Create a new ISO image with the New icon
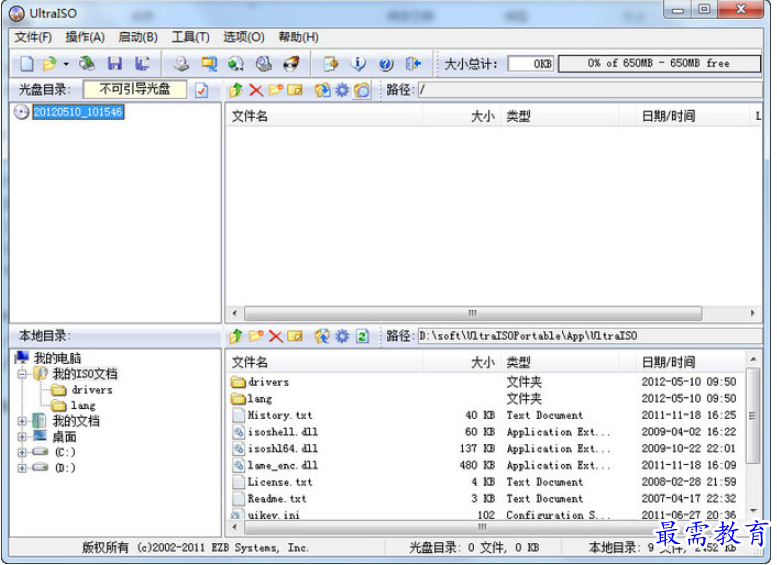Screen dimensions: 777x565 (27, 63)
